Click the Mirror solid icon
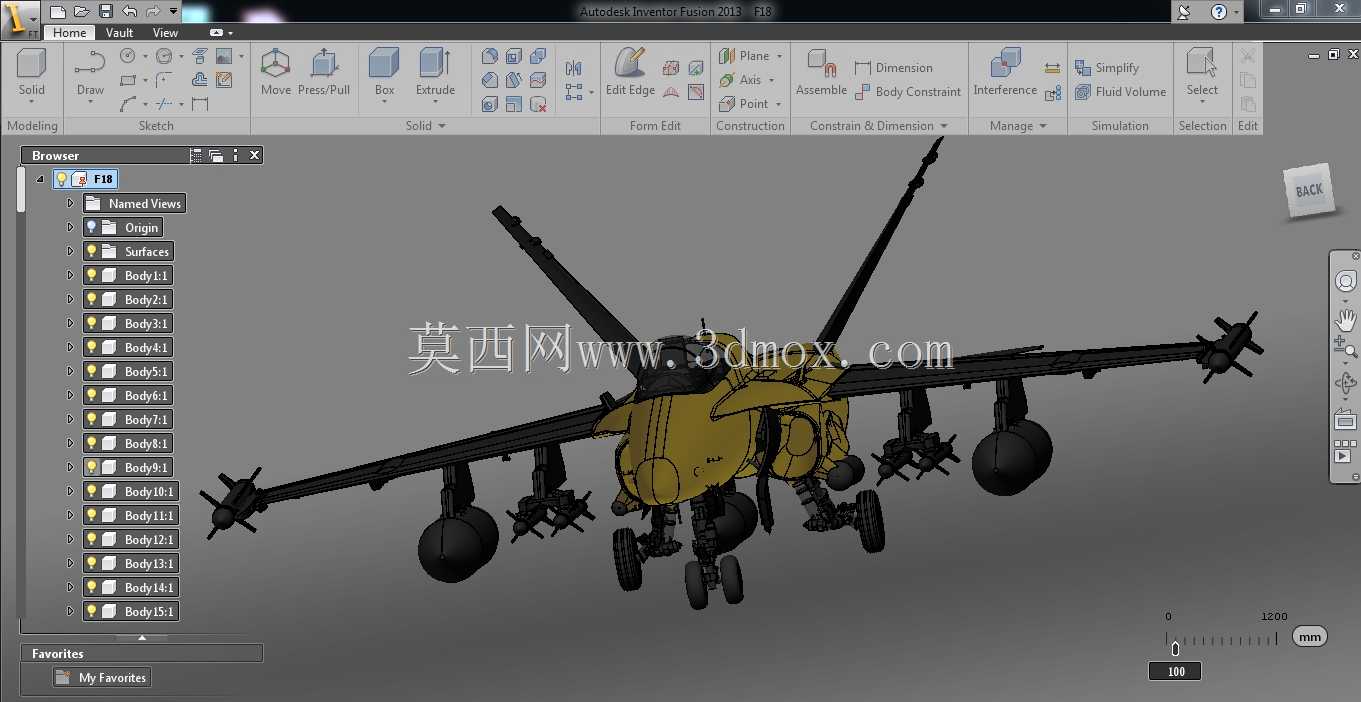 tap(573, 68)
